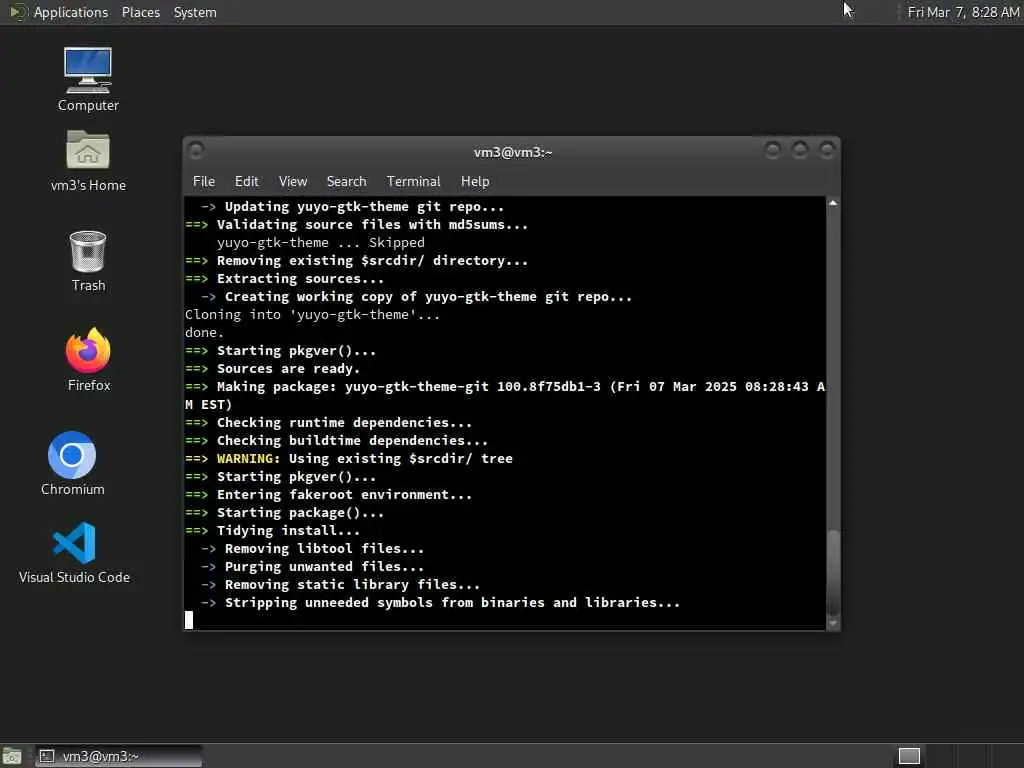Click 'Checking buildtime dependencies...' line
The height and width of the screenshot is (768, 1024).
coord(352,440)
